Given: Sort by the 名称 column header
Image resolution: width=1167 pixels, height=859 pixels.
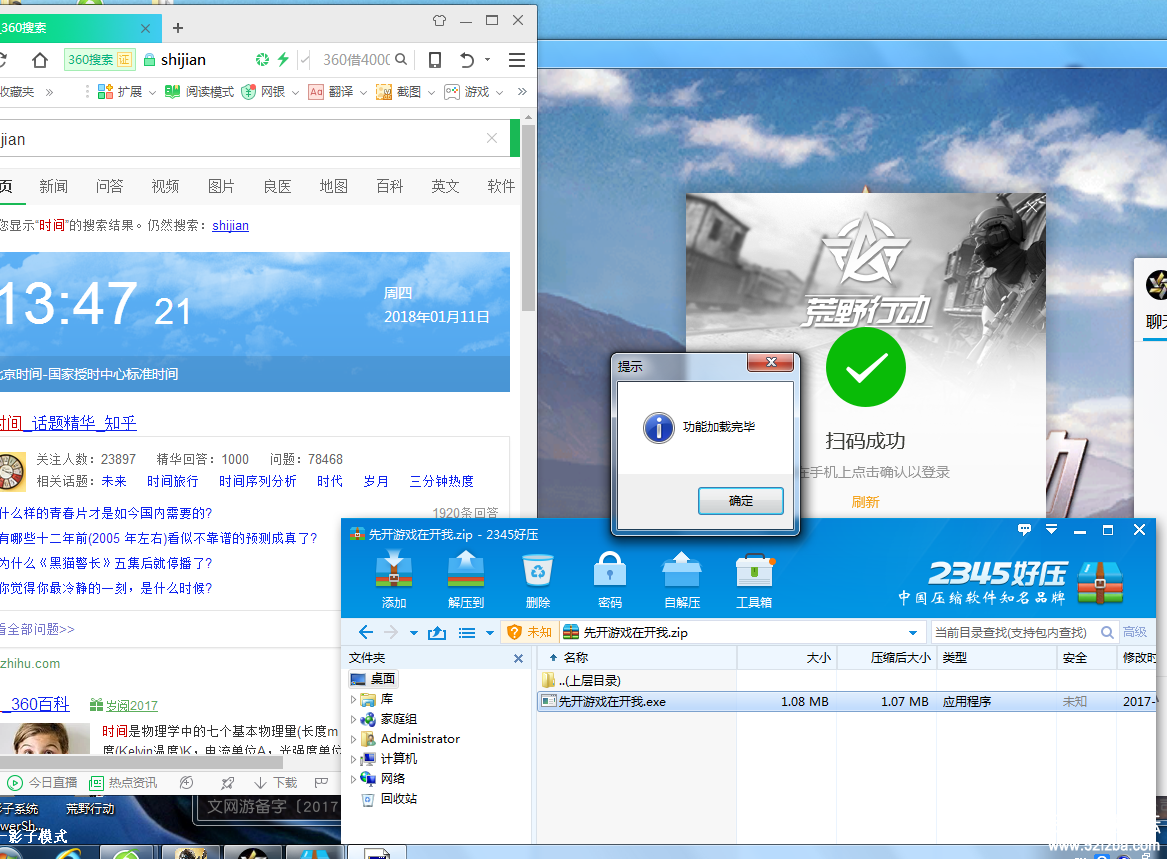Looking at the screenshot, I should 637,658.
